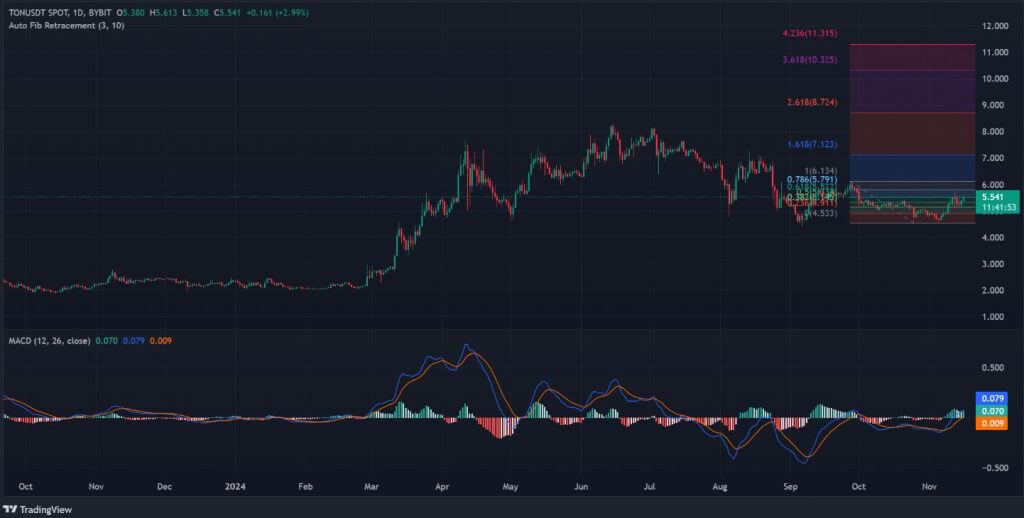Click the 1.618(7.123) Fib level label

pos(812,144)
